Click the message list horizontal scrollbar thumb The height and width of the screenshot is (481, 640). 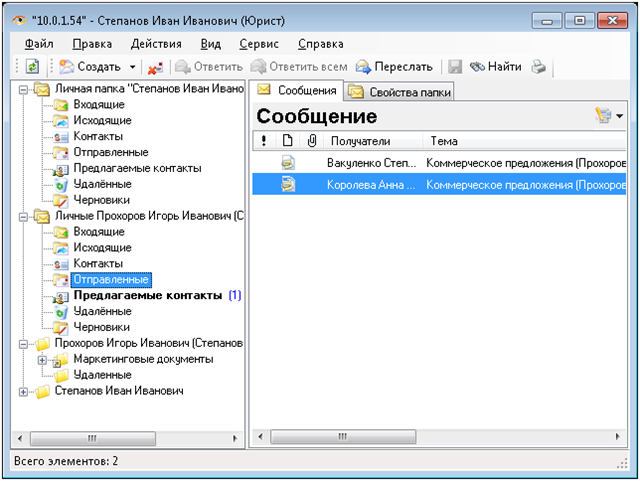tap(343, 436)
